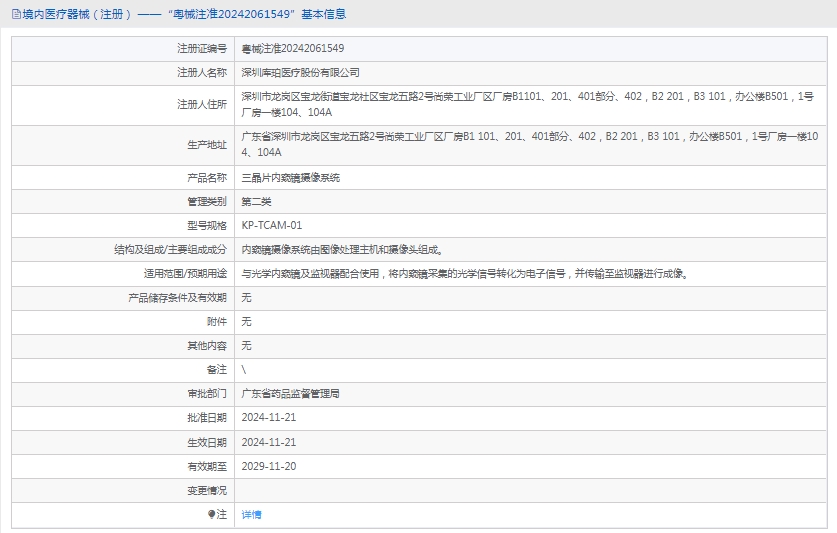Click the 注册证编号 row label
The image size is (837, 533).
point(201,48)
